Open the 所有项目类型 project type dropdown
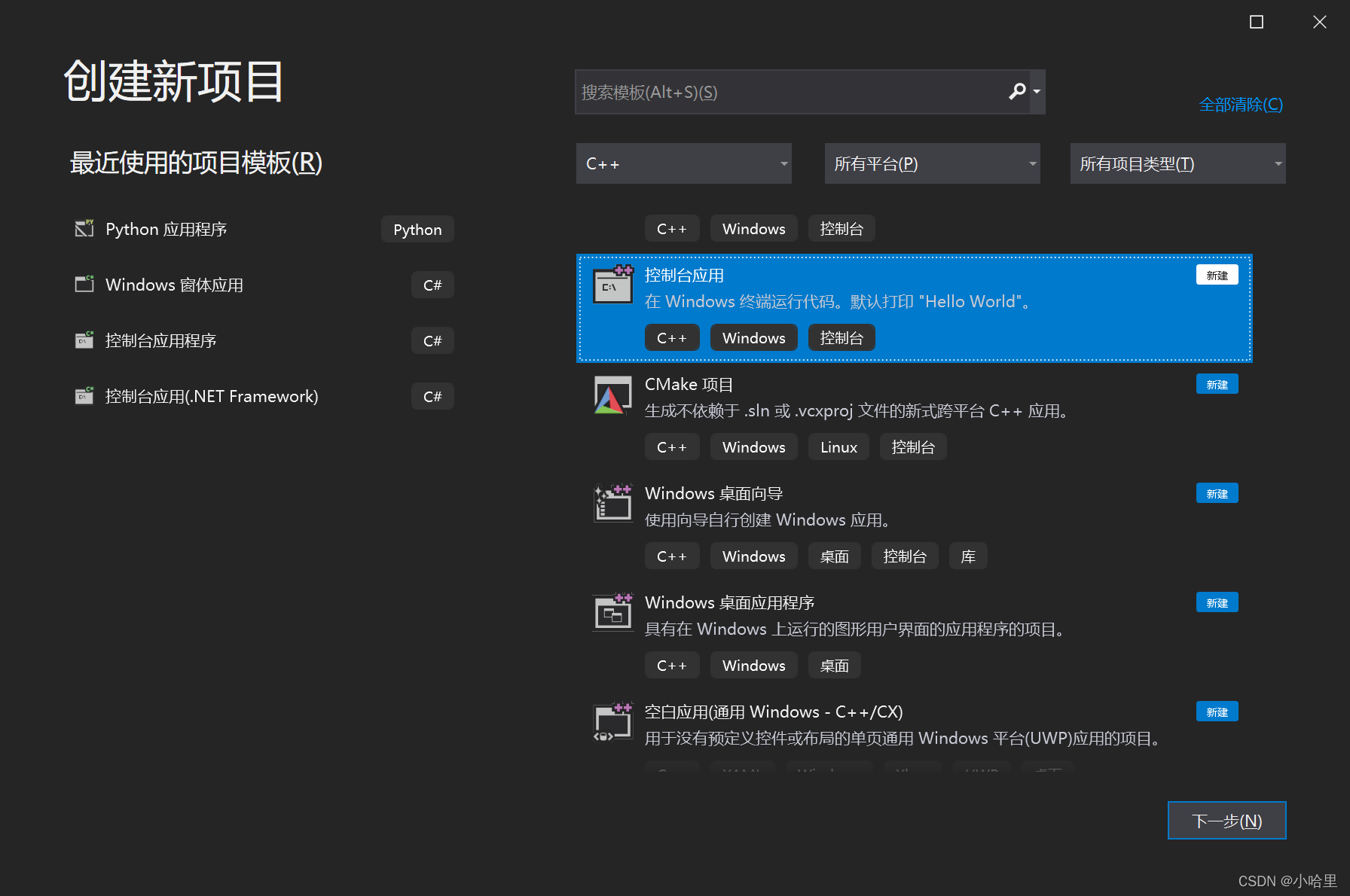 pyautogui.click(x=1177, y=163)
